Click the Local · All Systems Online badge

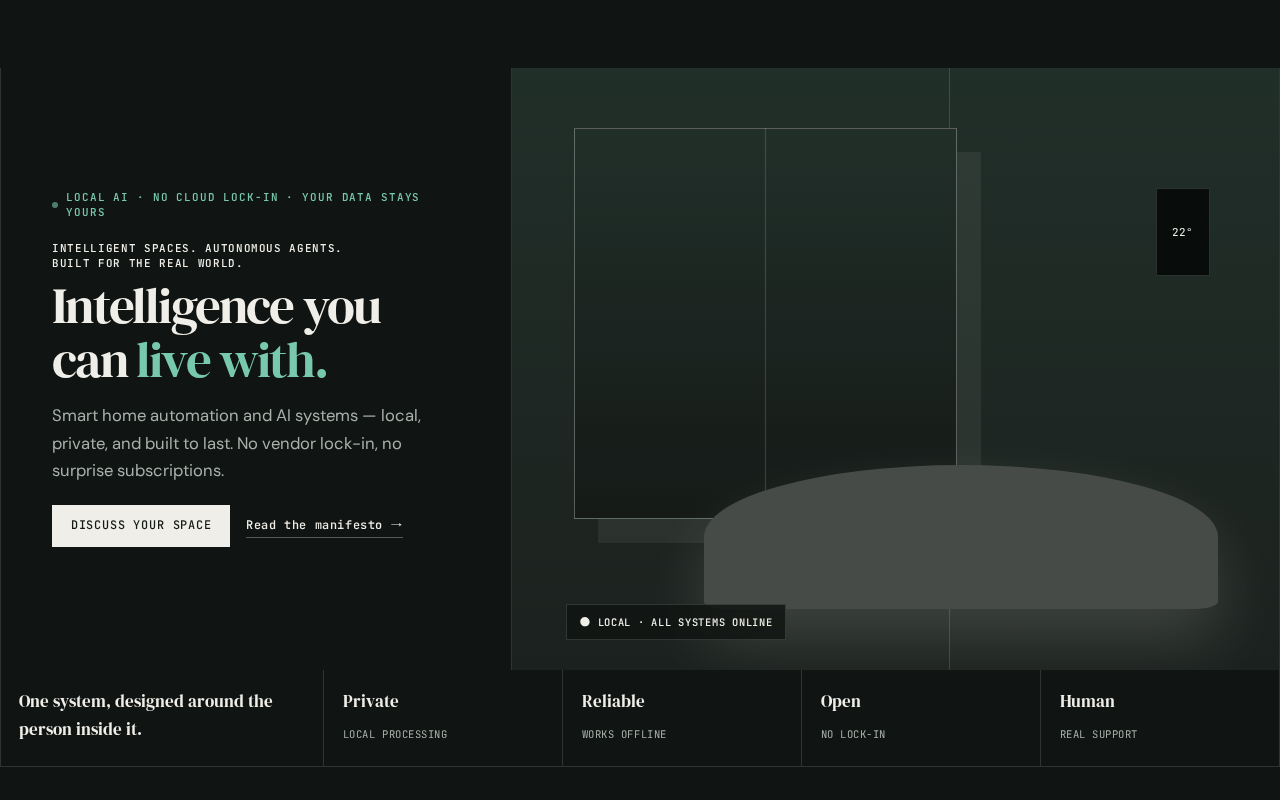[x=676, y=622]
